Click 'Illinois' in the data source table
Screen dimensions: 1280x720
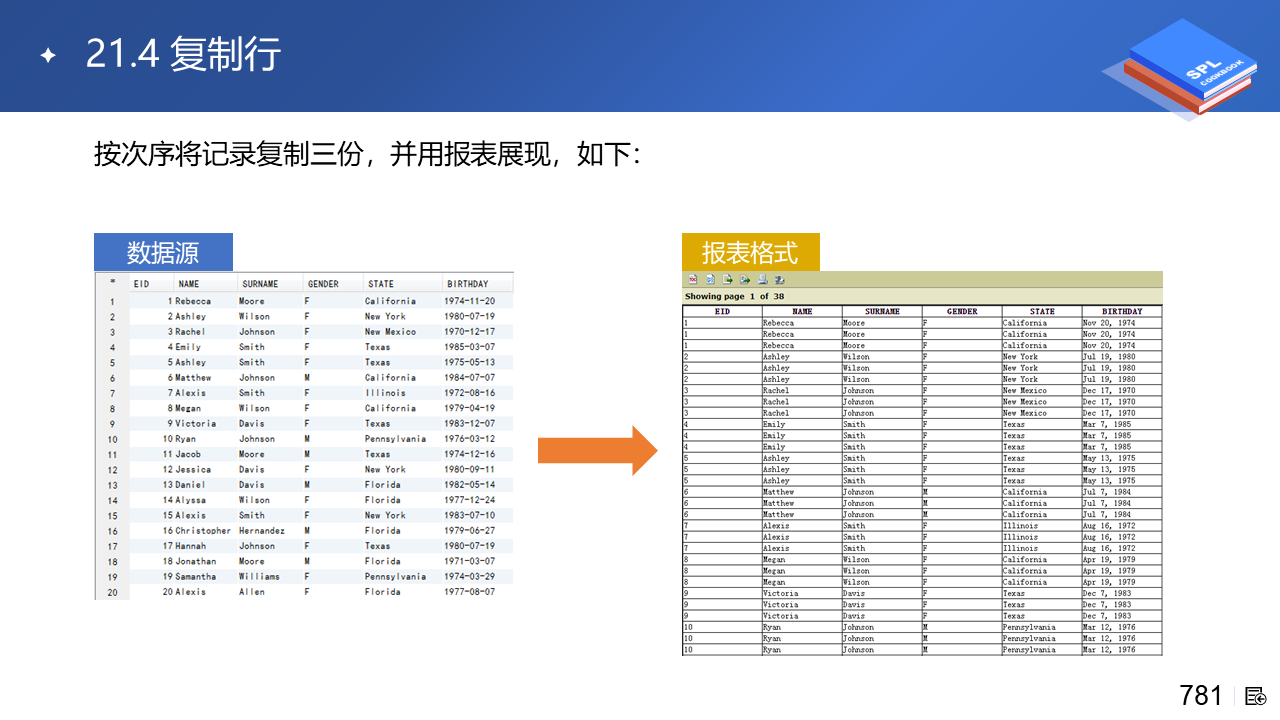[x=385, y=393]
